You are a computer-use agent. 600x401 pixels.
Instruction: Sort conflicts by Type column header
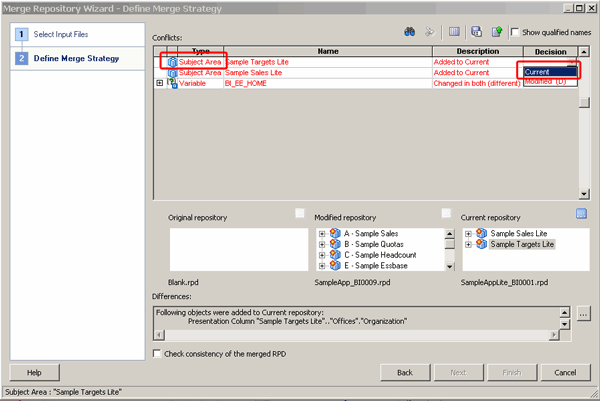(x=201, y=51)
